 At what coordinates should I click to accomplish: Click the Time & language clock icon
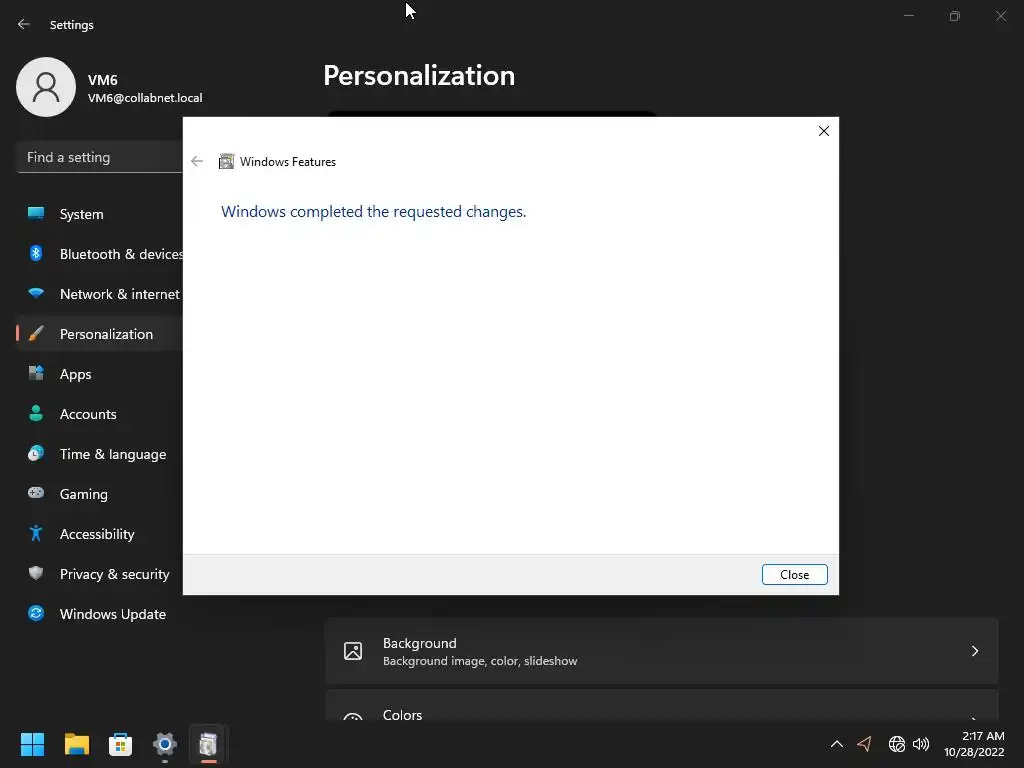pyautogui.click(x=36, y=453)
